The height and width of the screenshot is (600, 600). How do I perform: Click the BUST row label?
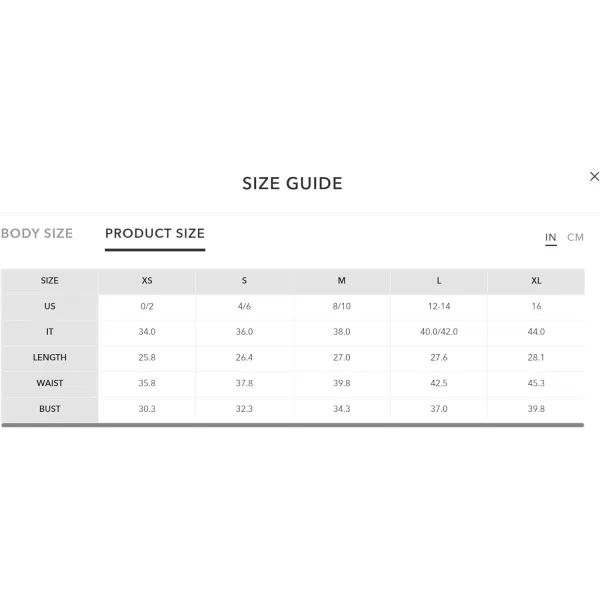tap(50, 409)
